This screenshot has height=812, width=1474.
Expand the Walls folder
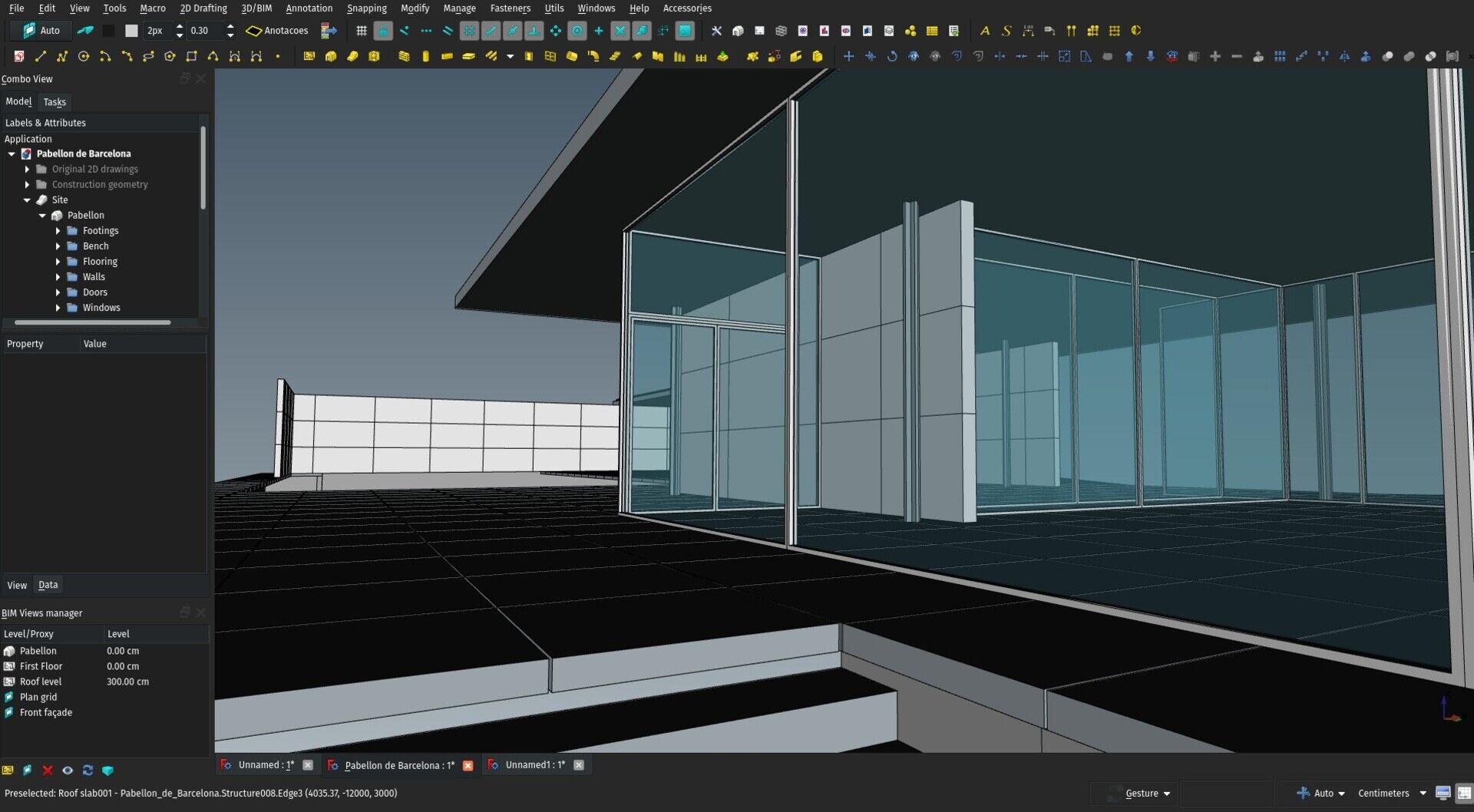(x=58, y=276)
